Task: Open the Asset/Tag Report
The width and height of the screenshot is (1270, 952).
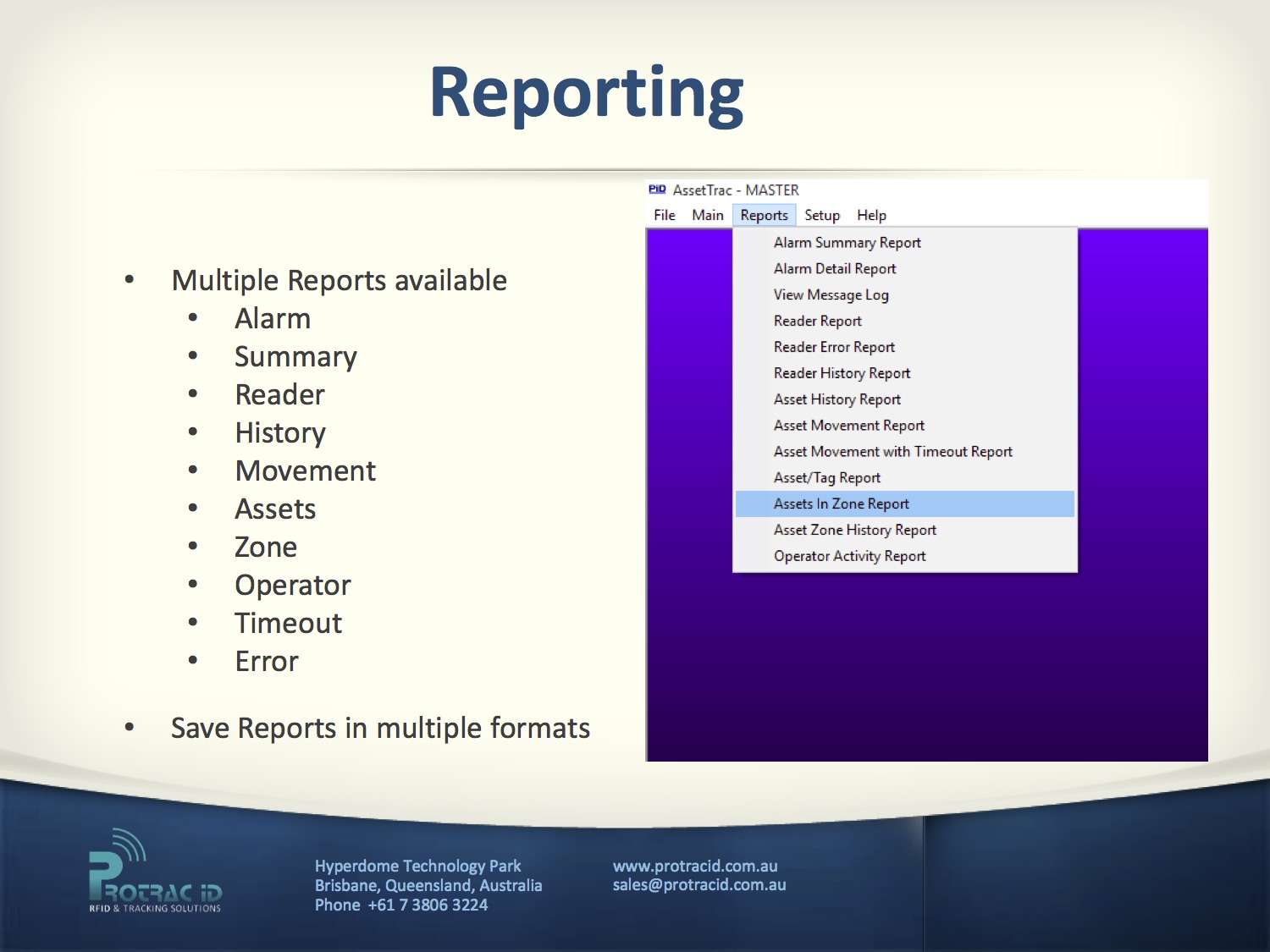Action: pos(826,478)
